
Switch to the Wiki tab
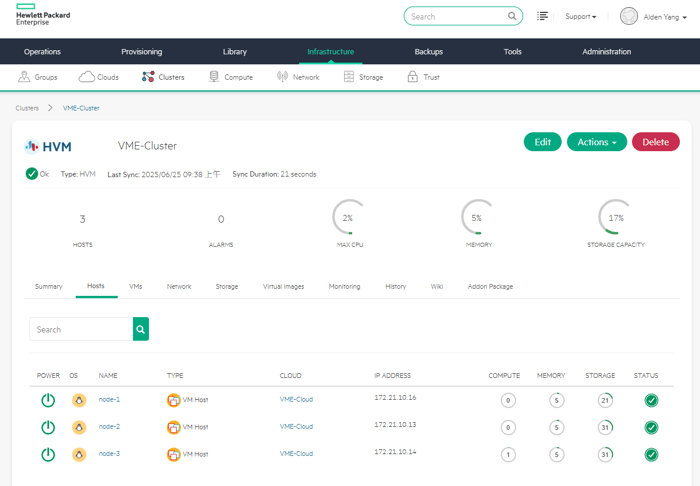(437, 286)
